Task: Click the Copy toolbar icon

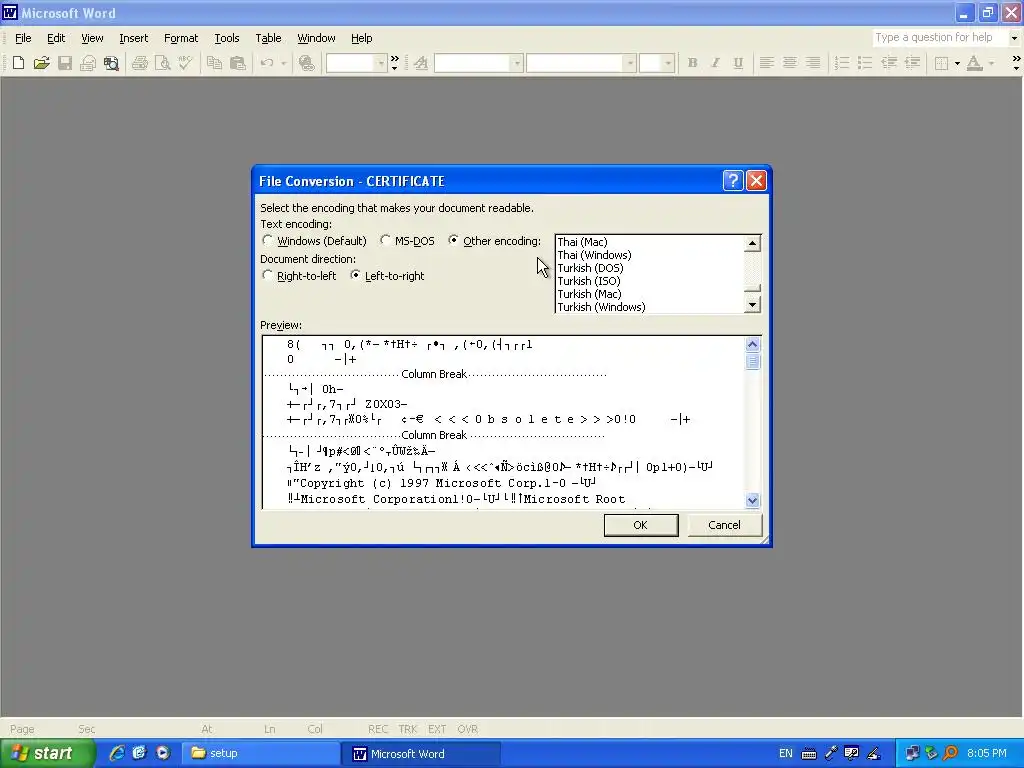Action: [x=214, y=63]
